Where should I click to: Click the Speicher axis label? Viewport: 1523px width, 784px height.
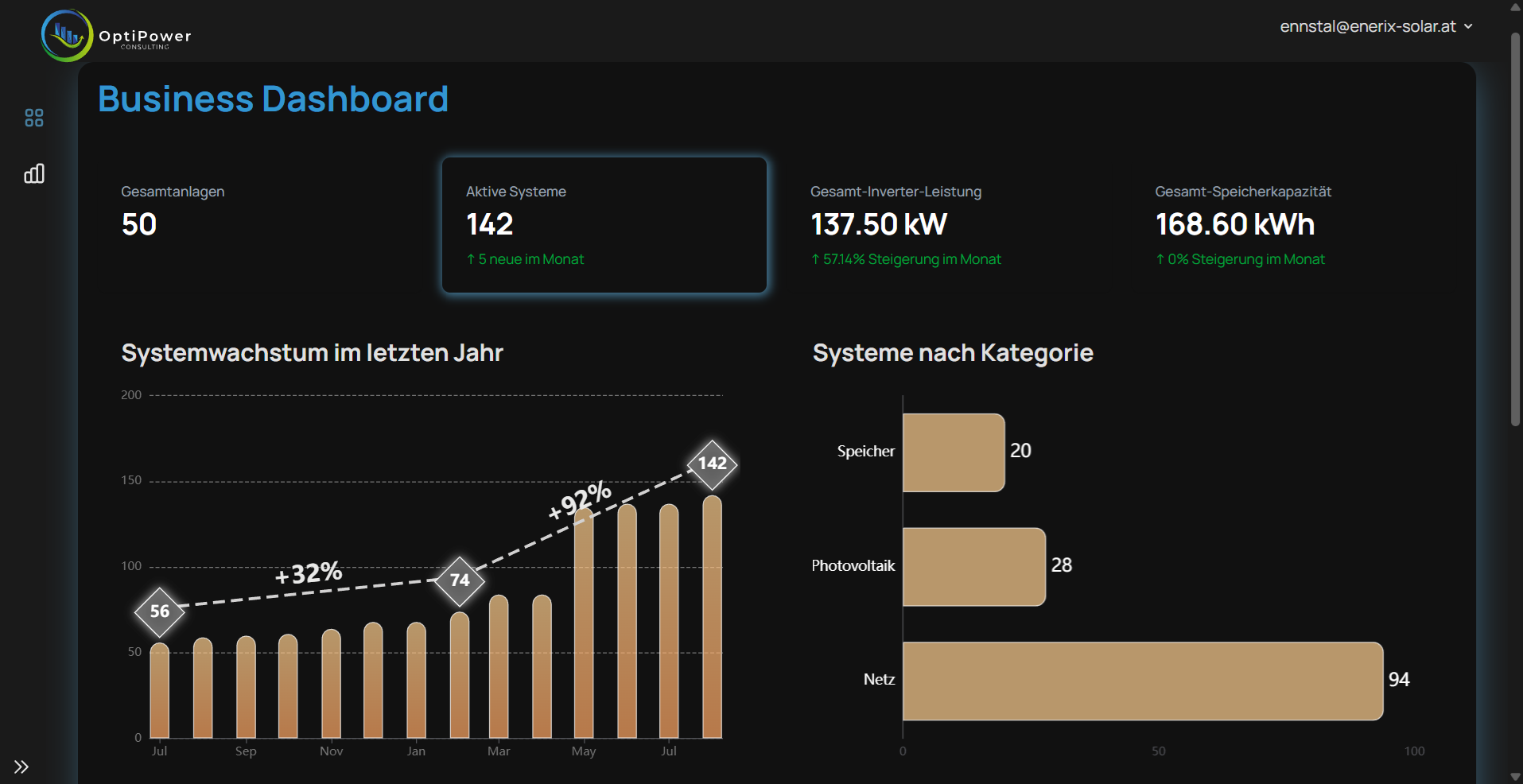[x=866, y=452]
